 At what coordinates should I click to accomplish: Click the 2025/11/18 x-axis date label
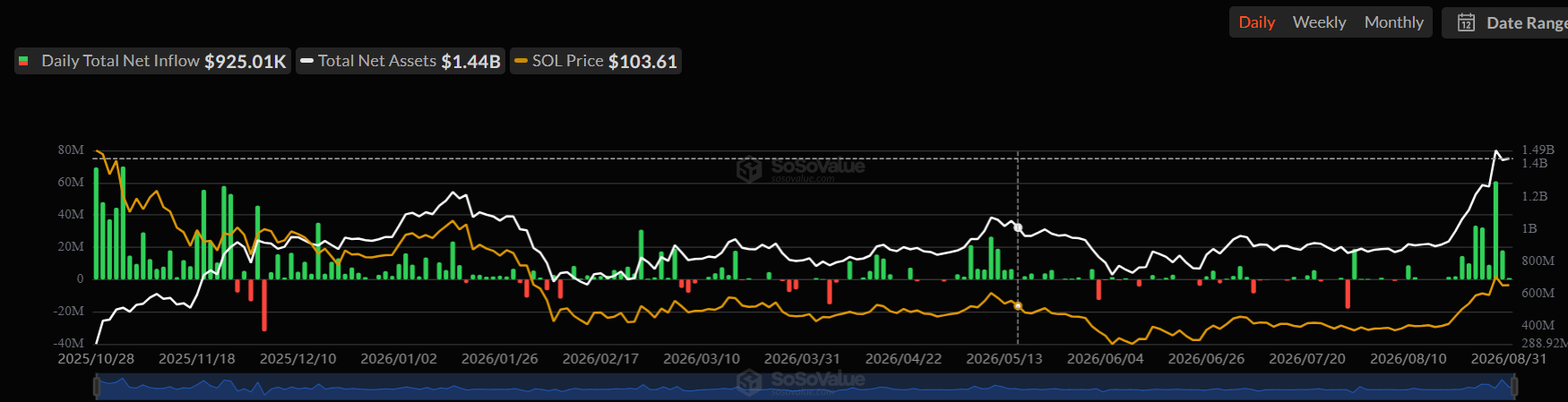[197, 359]
